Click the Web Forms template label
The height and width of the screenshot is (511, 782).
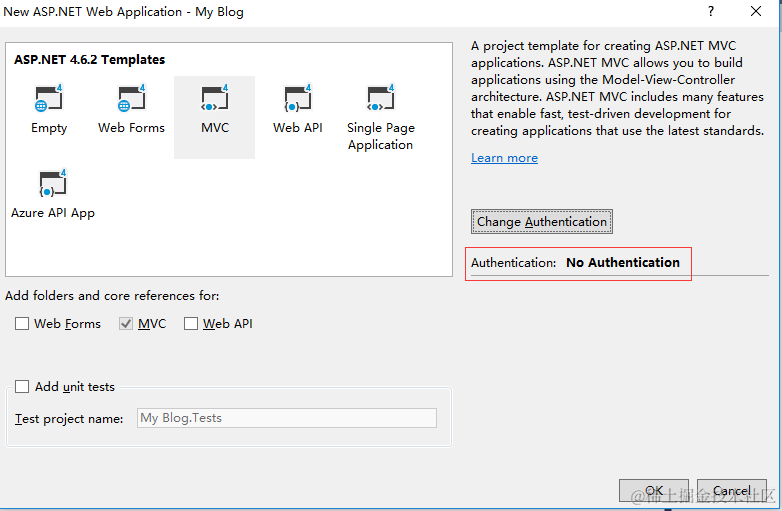131,128
